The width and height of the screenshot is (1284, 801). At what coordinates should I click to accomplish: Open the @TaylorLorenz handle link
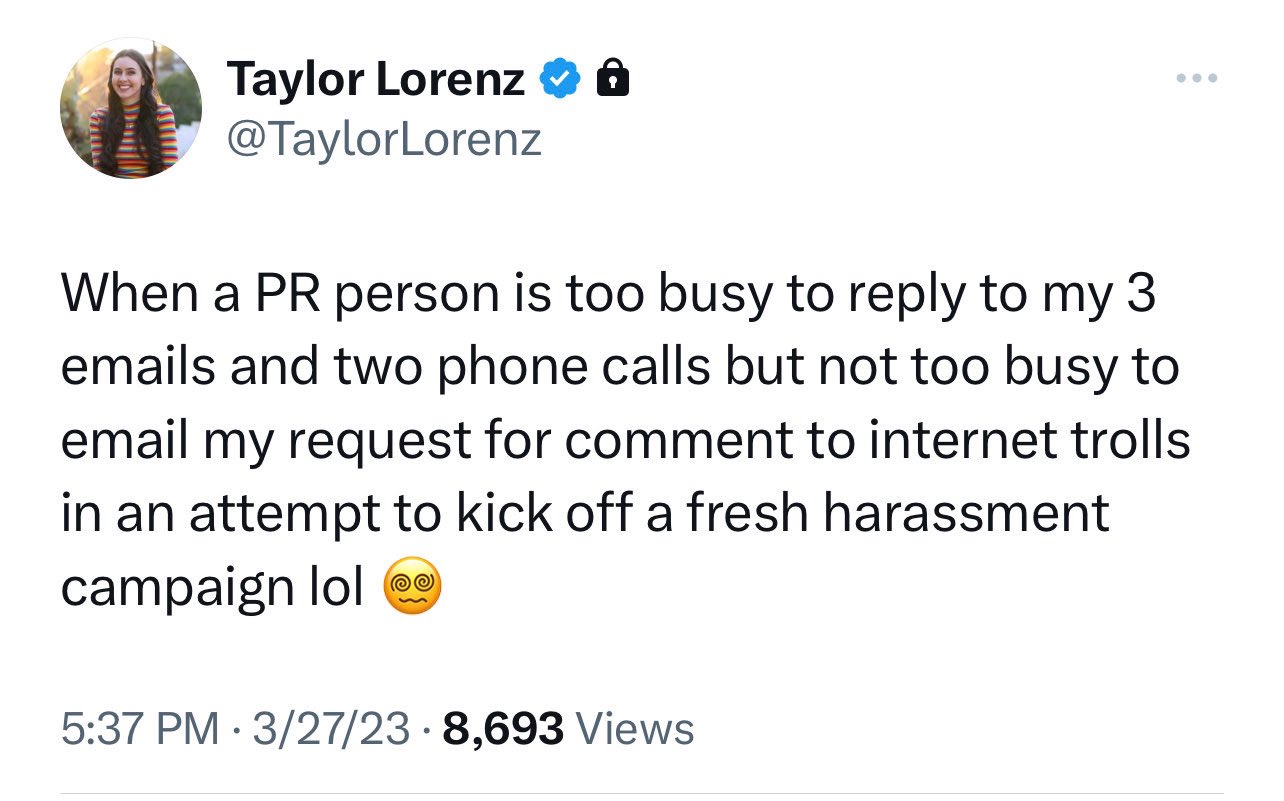[385, 139]
